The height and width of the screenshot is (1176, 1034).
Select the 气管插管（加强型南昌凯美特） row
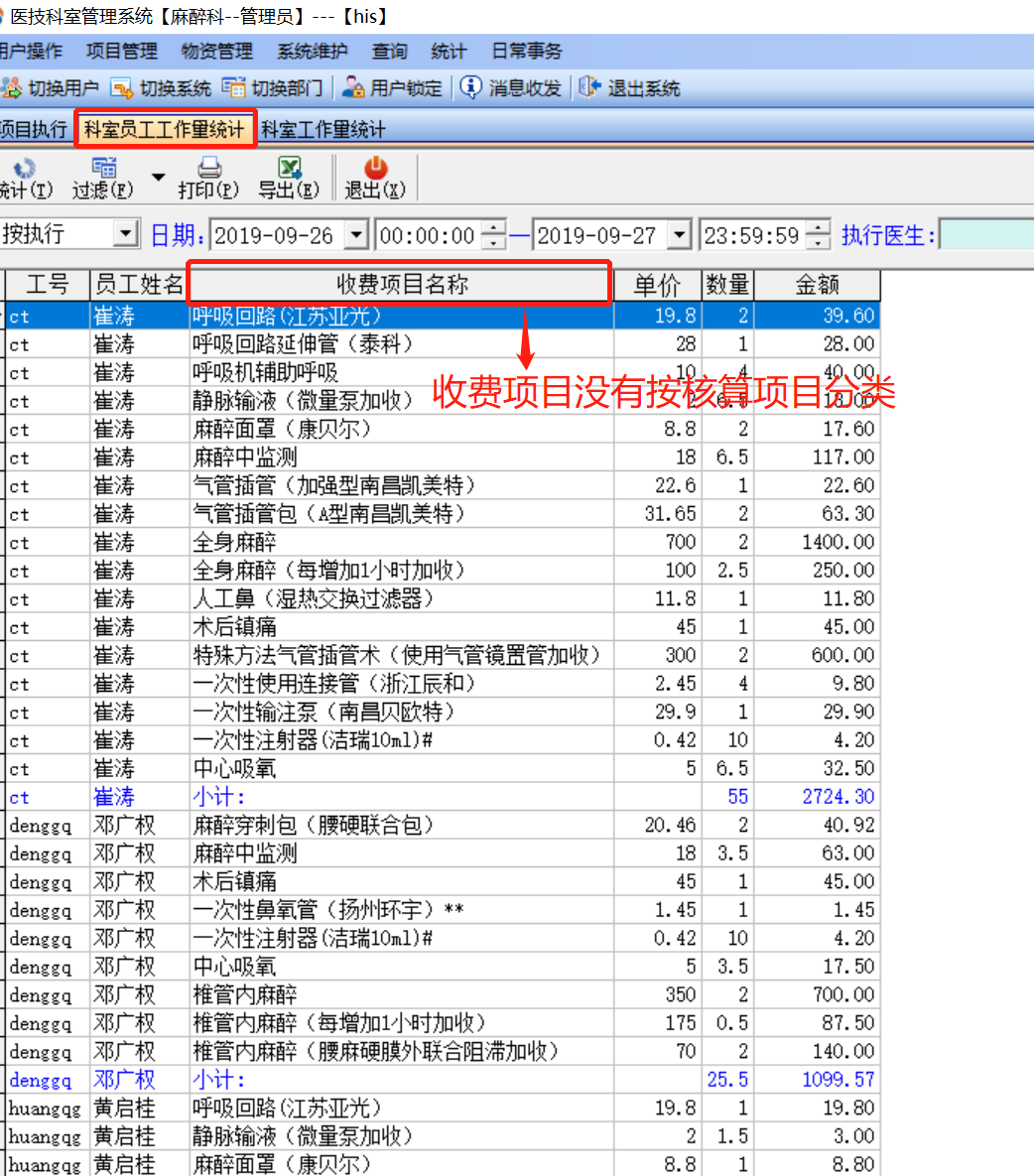443,486
